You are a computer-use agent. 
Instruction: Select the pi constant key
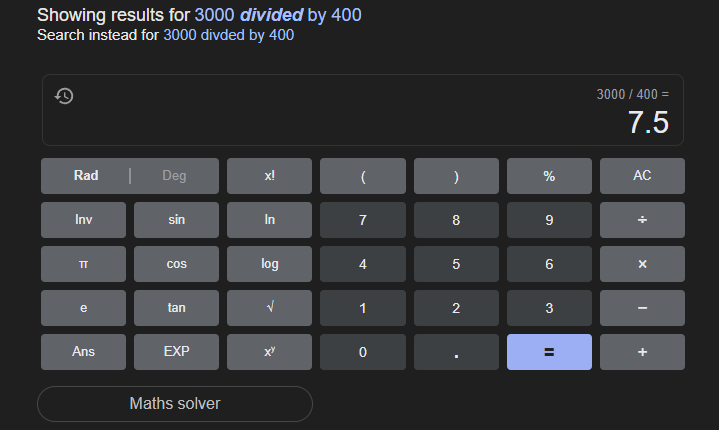[x=83, y=264]
